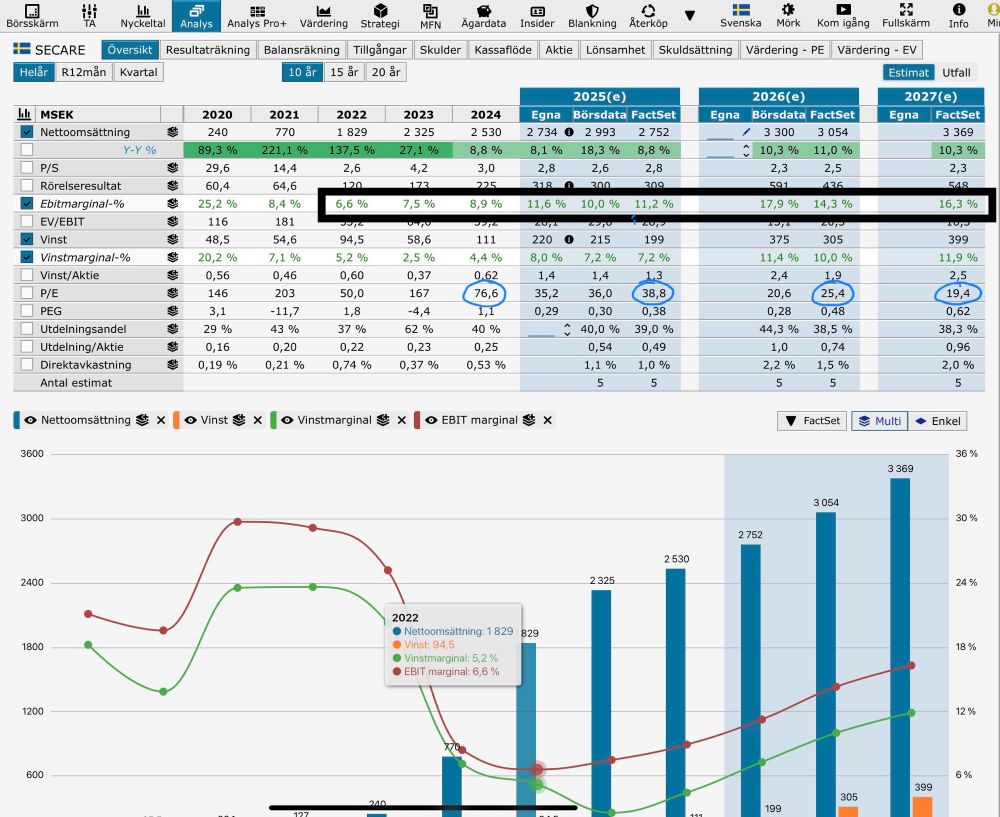Click the stack icon in Rörelseresultat row
The height and width of the screenshot is (817, 1000).
172,186
